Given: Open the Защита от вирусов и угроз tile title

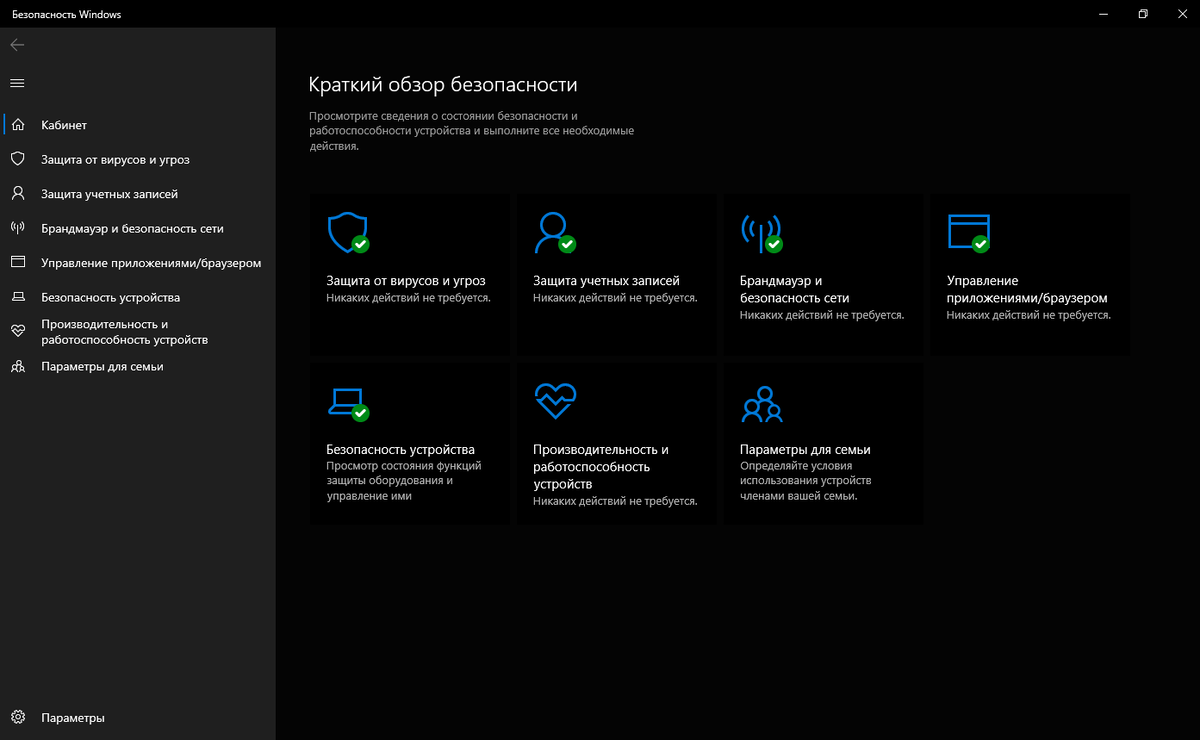Looking at the screenshot, I should coord(405,281).
